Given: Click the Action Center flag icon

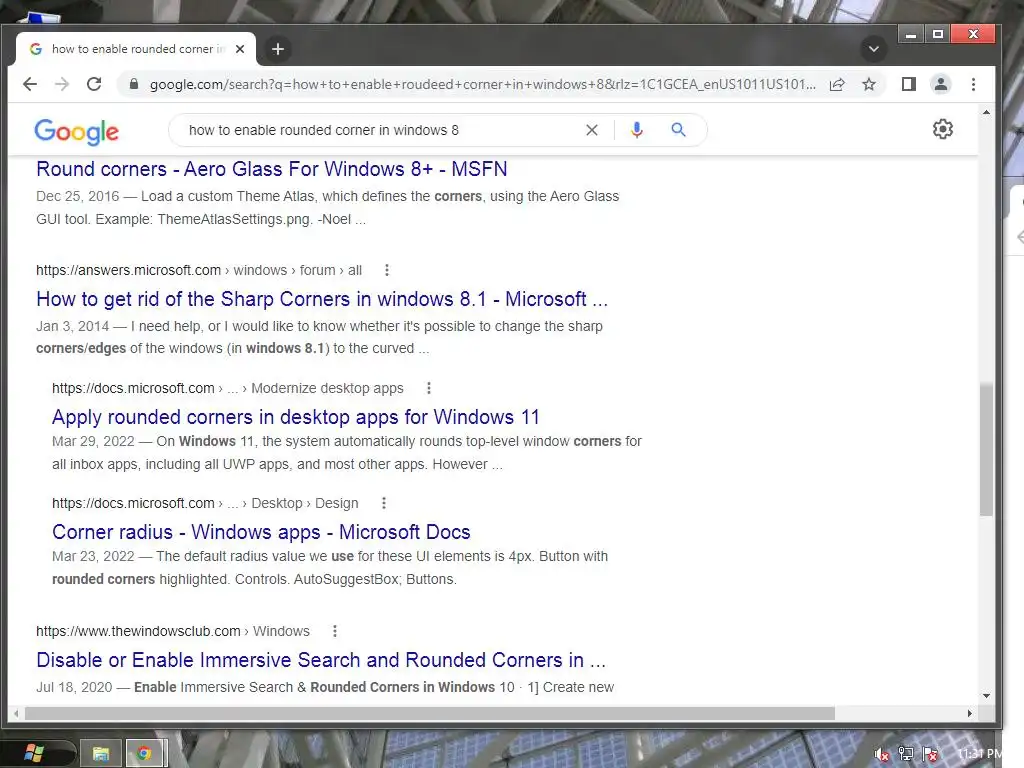Looking at the screenshot, I should [931, 754].
